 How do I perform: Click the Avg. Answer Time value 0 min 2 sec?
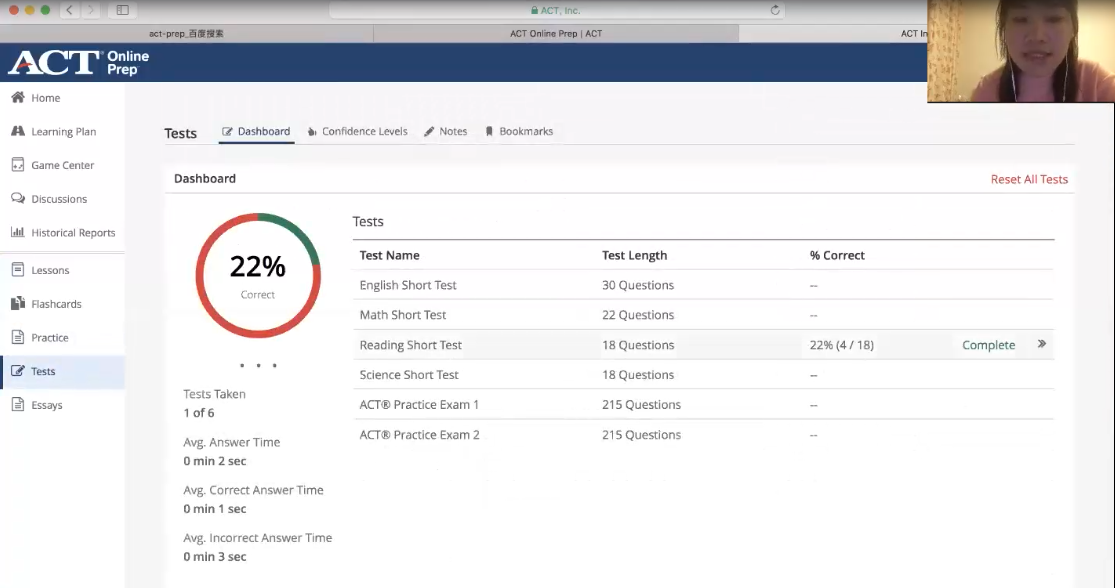coord(215,461)
